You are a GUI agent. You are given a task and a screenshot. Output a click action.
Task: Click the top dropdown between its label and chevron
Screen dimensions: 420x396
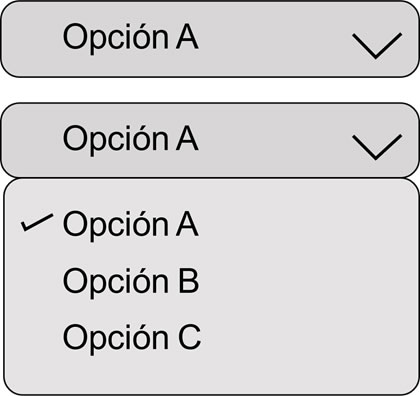pyautogui.click(x=275, y=39)
